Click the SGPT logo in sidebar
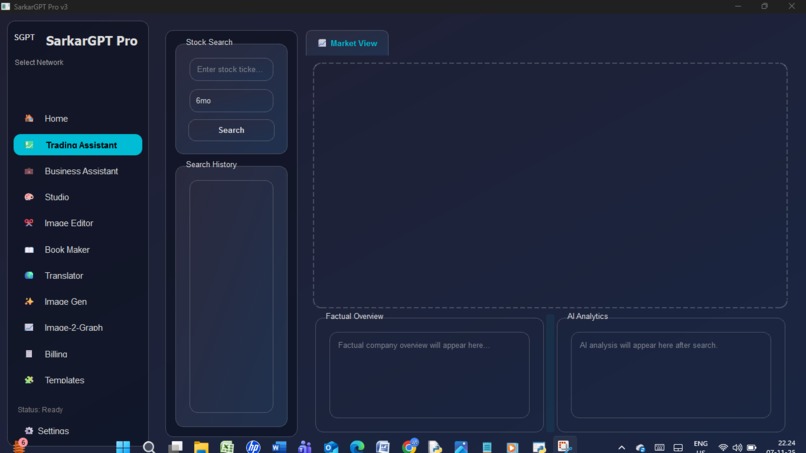This screenshot has height=453, width=806. click(24, 38)
